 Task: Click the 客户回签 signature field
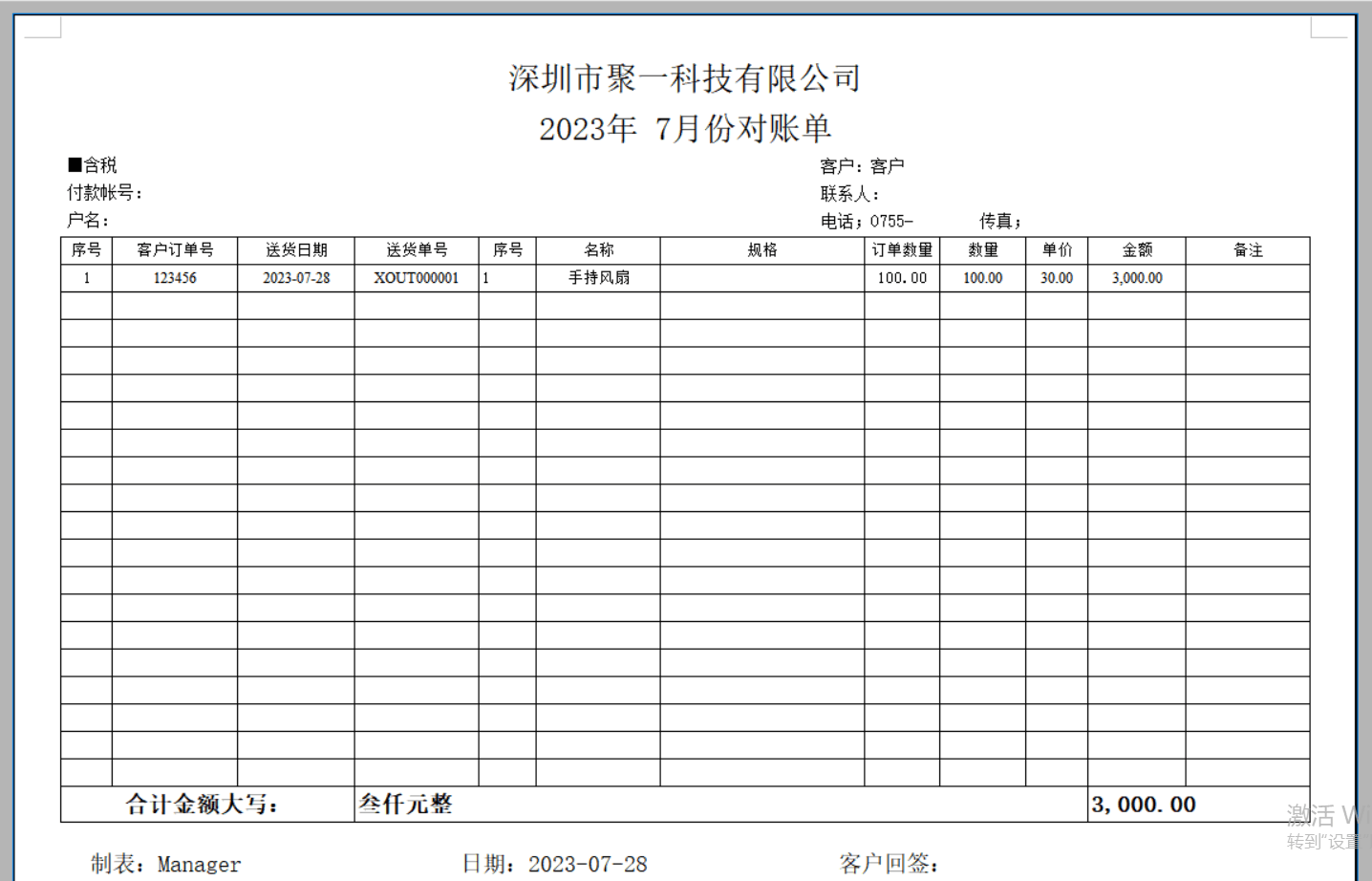point(889,864)
